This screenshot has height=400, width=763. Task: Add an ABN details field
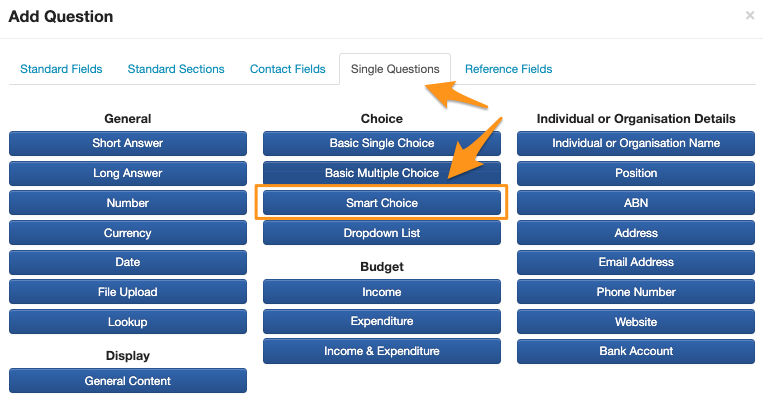tap(636, 203)
